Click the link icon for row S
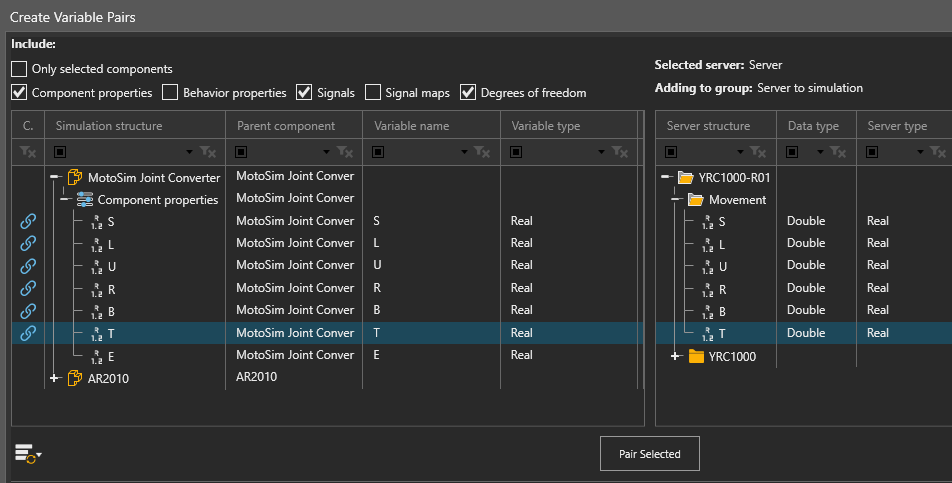 28,221
